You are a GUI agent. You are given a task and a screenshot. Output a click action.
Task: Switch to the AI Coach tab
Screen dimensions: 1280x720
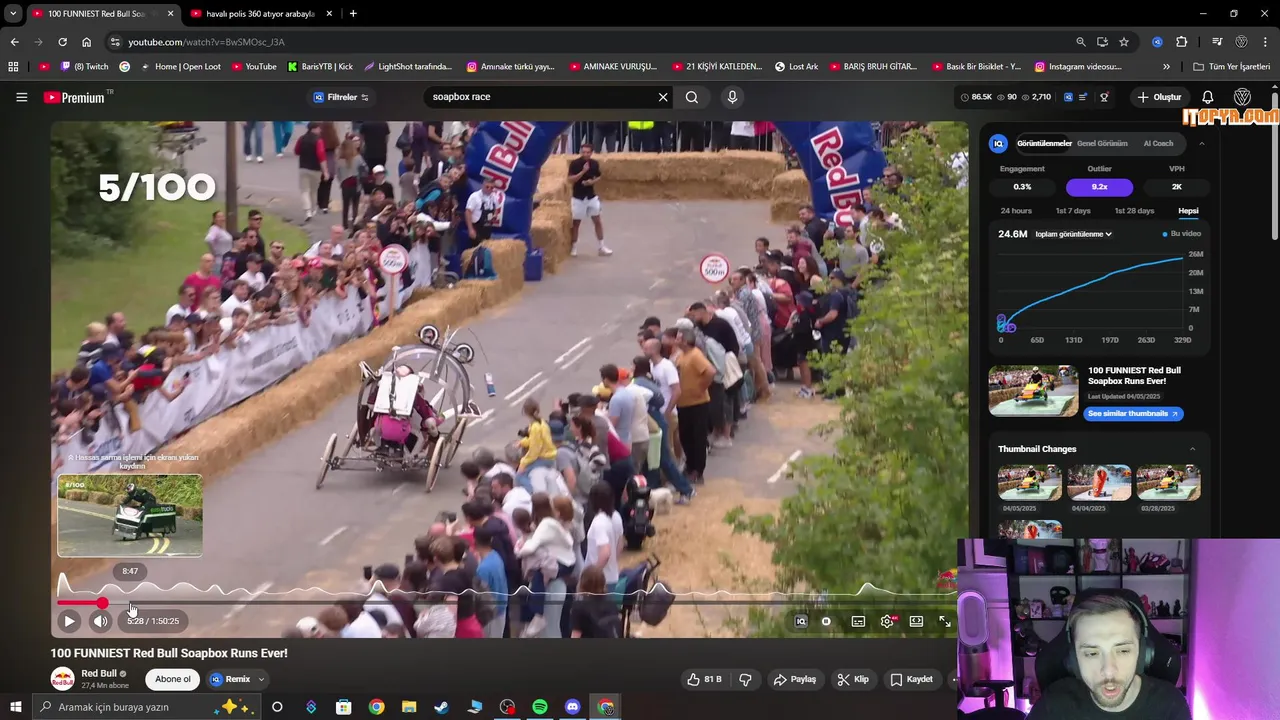[1158, 143]
